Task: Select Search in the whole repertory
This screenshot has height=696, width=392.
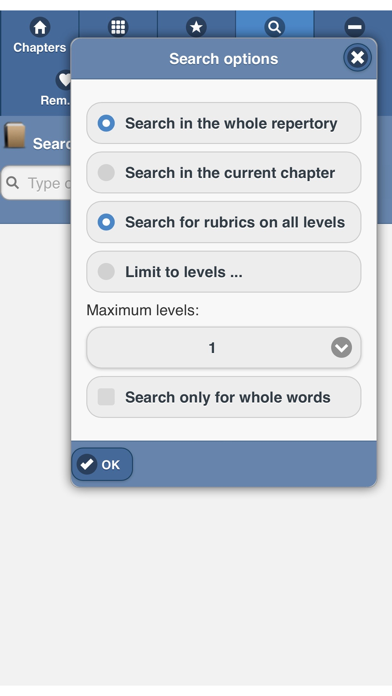Action: pyautogui.click(x=224, y=123)
